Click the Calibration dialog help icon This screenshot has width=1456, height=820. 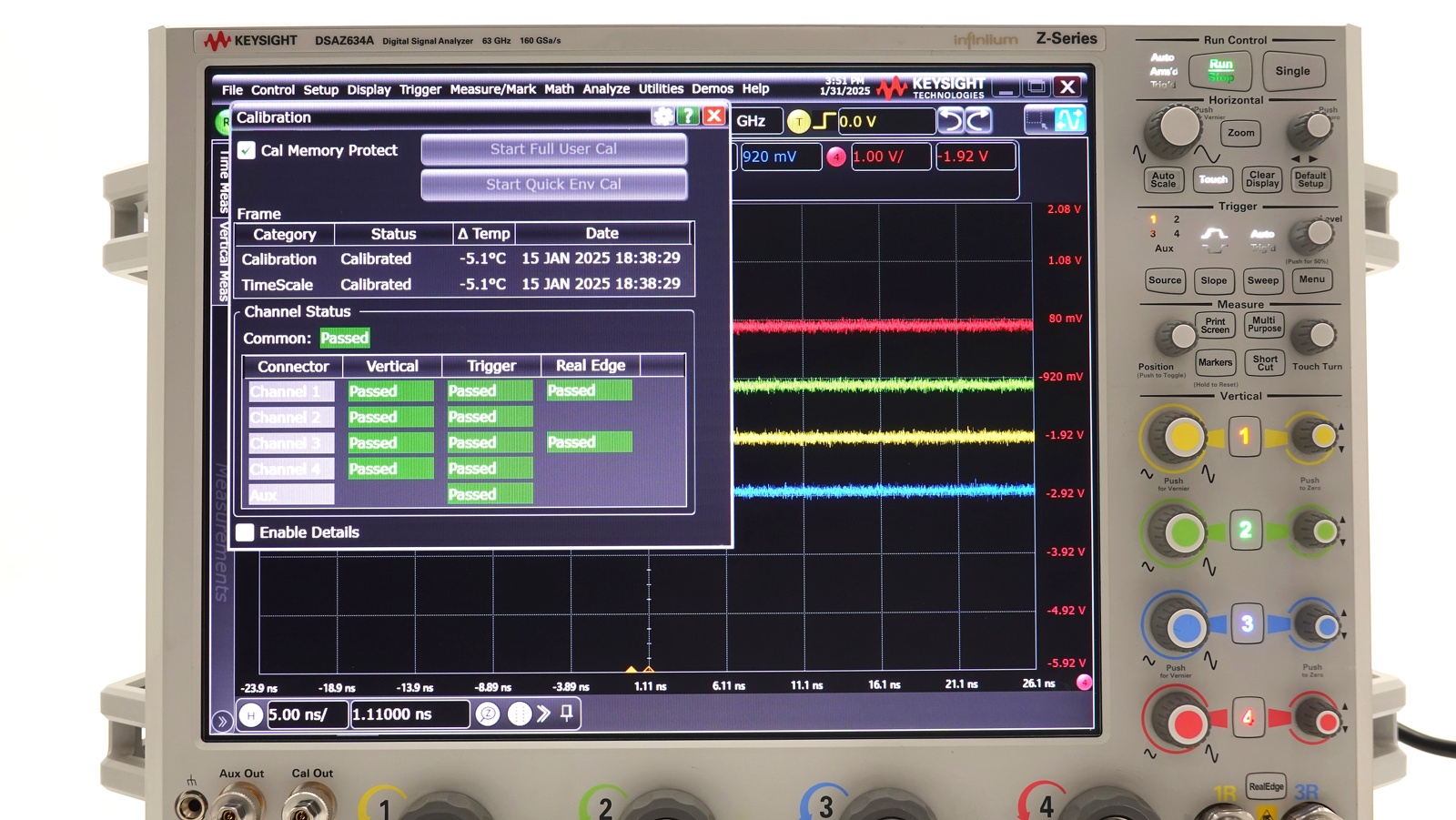tap(689, 116)
